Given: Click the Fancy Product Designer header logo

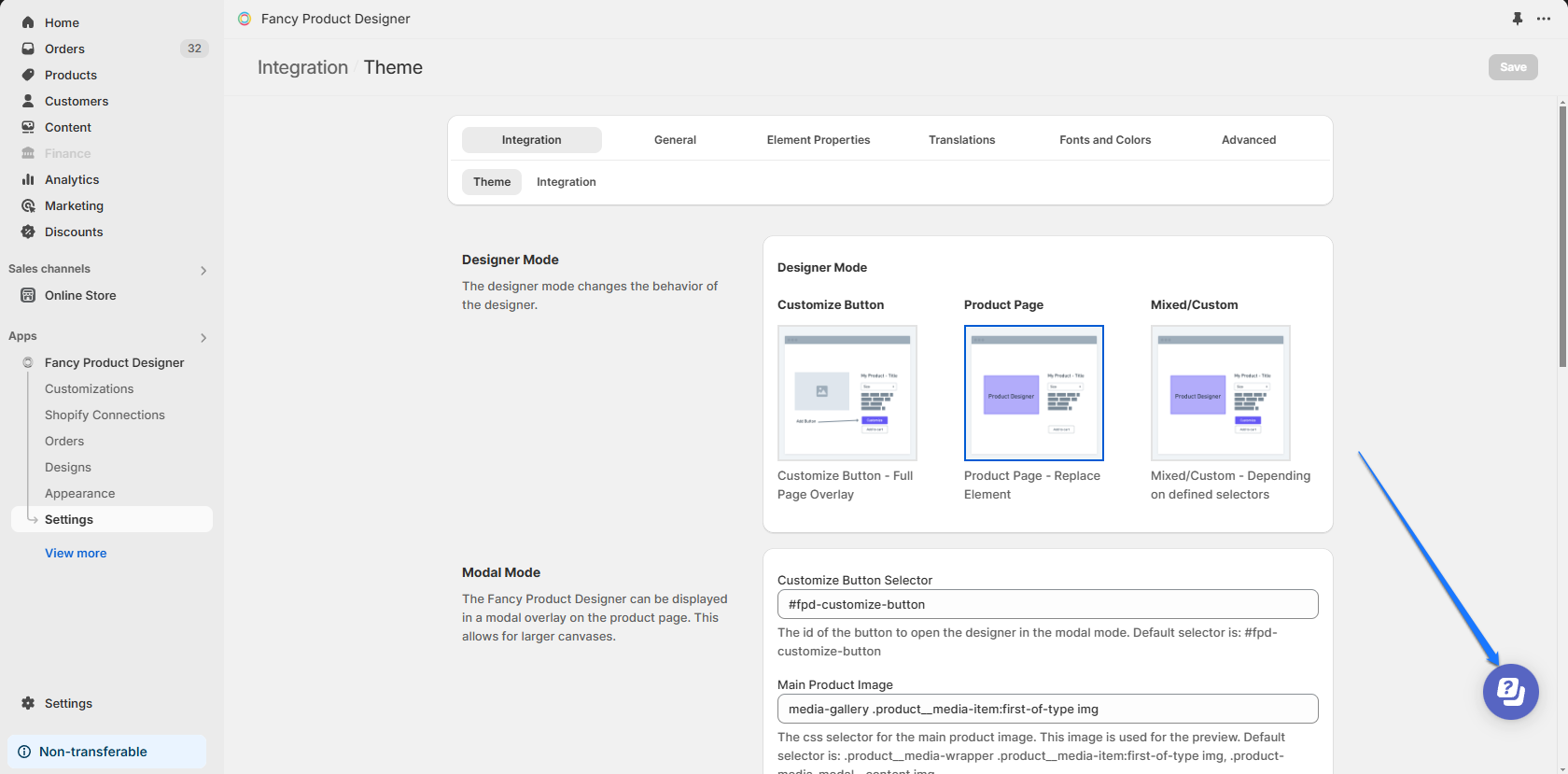Looking at the screenshot, I should pos(245,19).
